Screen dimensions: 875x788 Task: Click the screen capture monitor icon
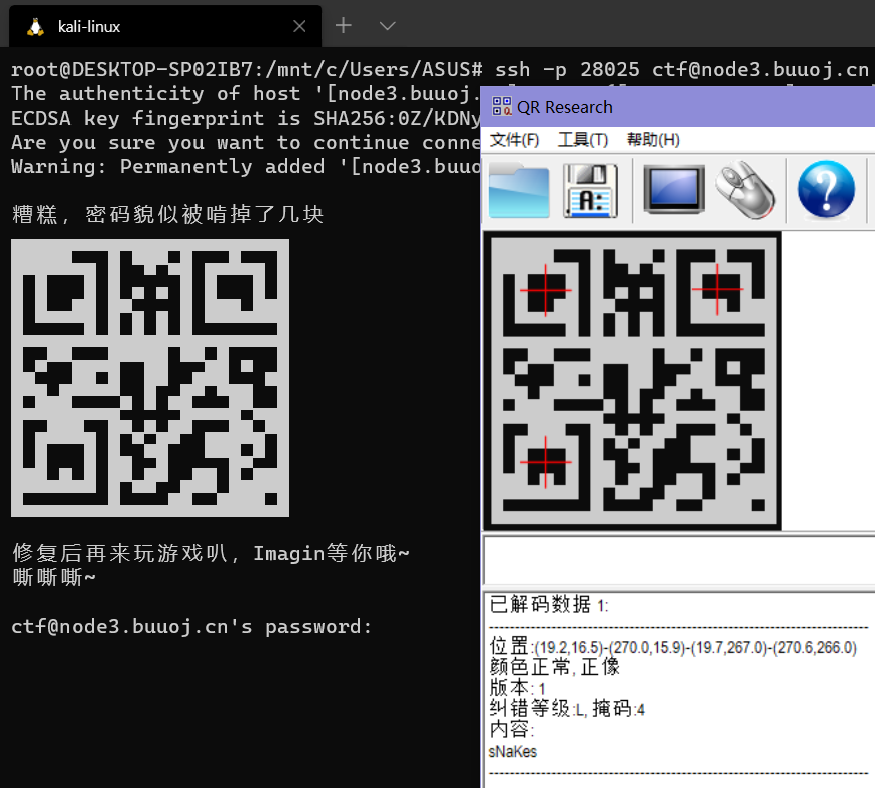click(x=674, y=189)
